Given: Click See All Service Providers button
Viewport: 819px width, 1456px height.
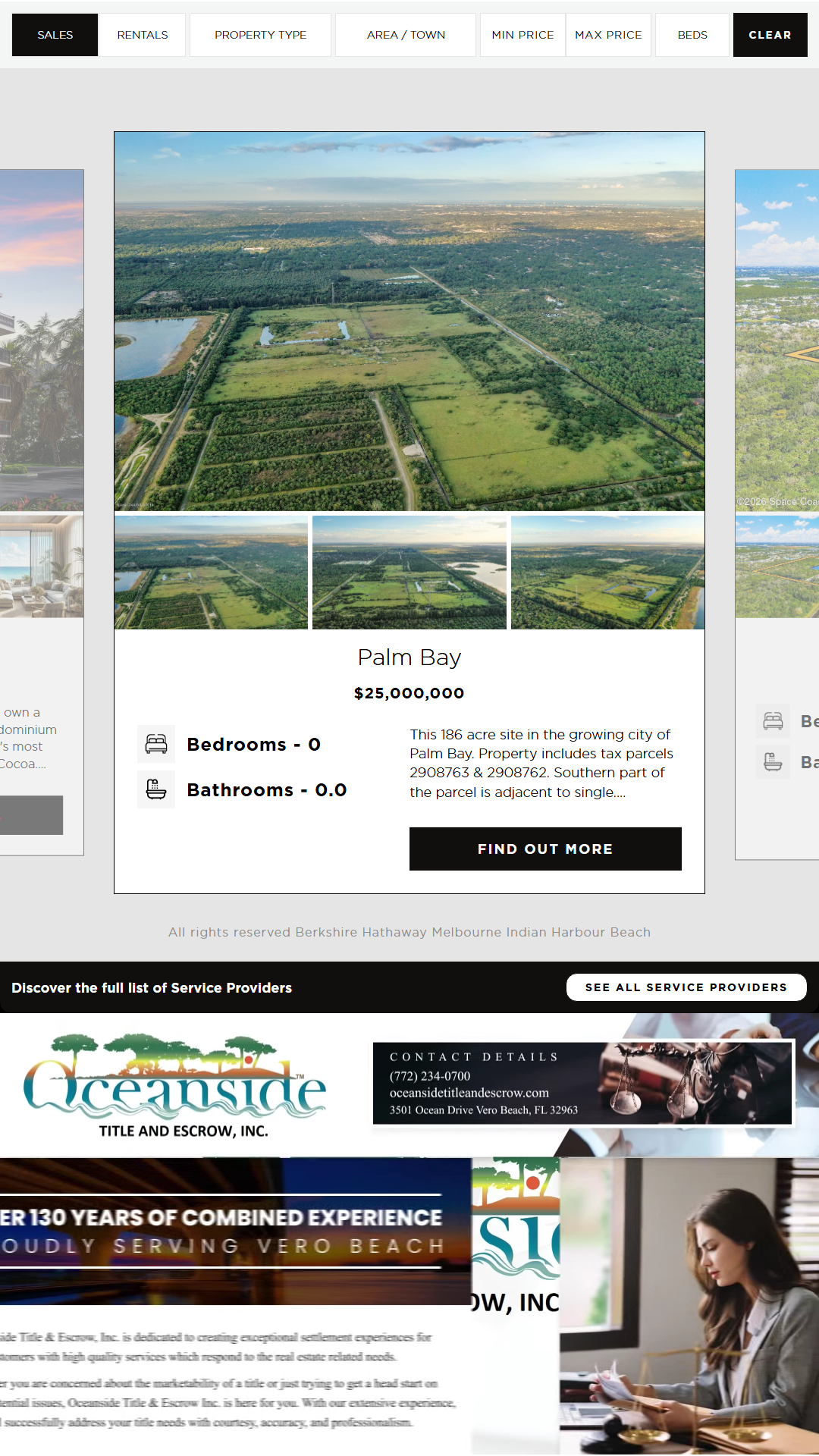Looking at the screenshot, I should (x=686, y=987).
